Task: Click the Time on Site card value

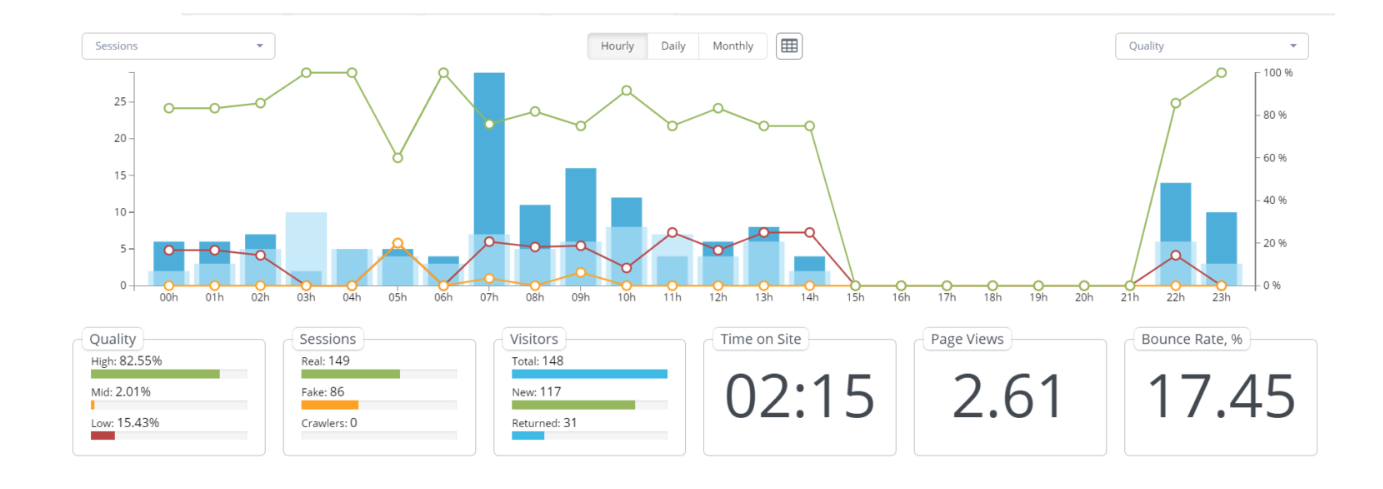Action: [x=799, y=396]
